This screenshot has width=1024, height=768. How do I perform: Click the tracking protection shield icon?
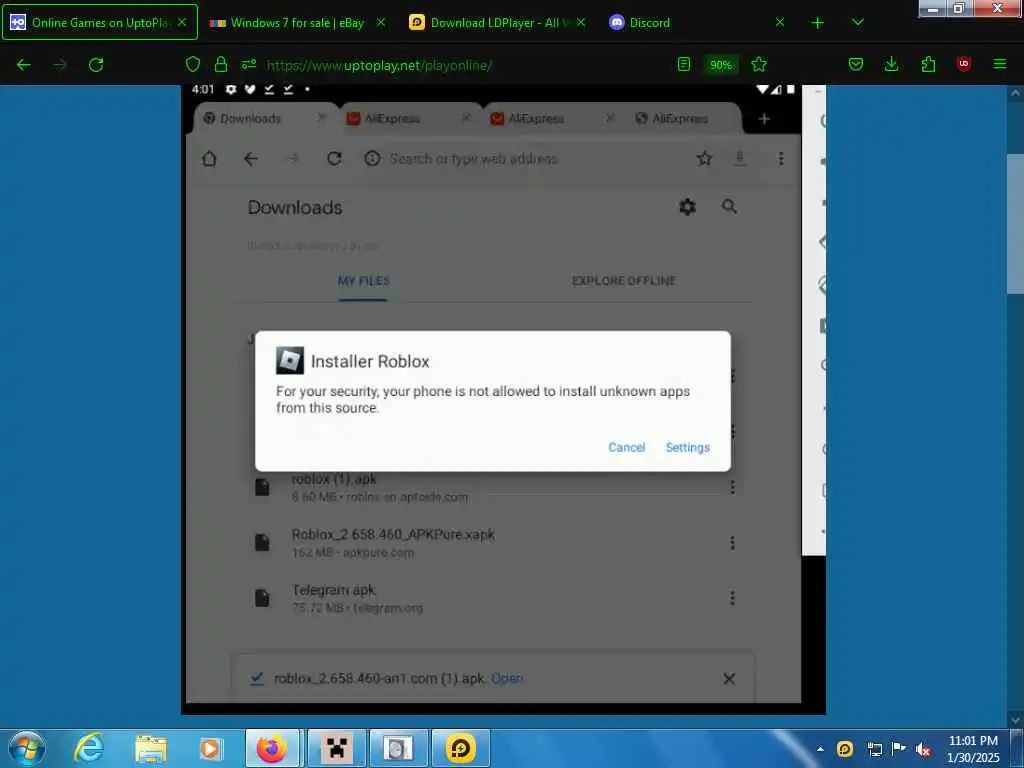(193, 65)
